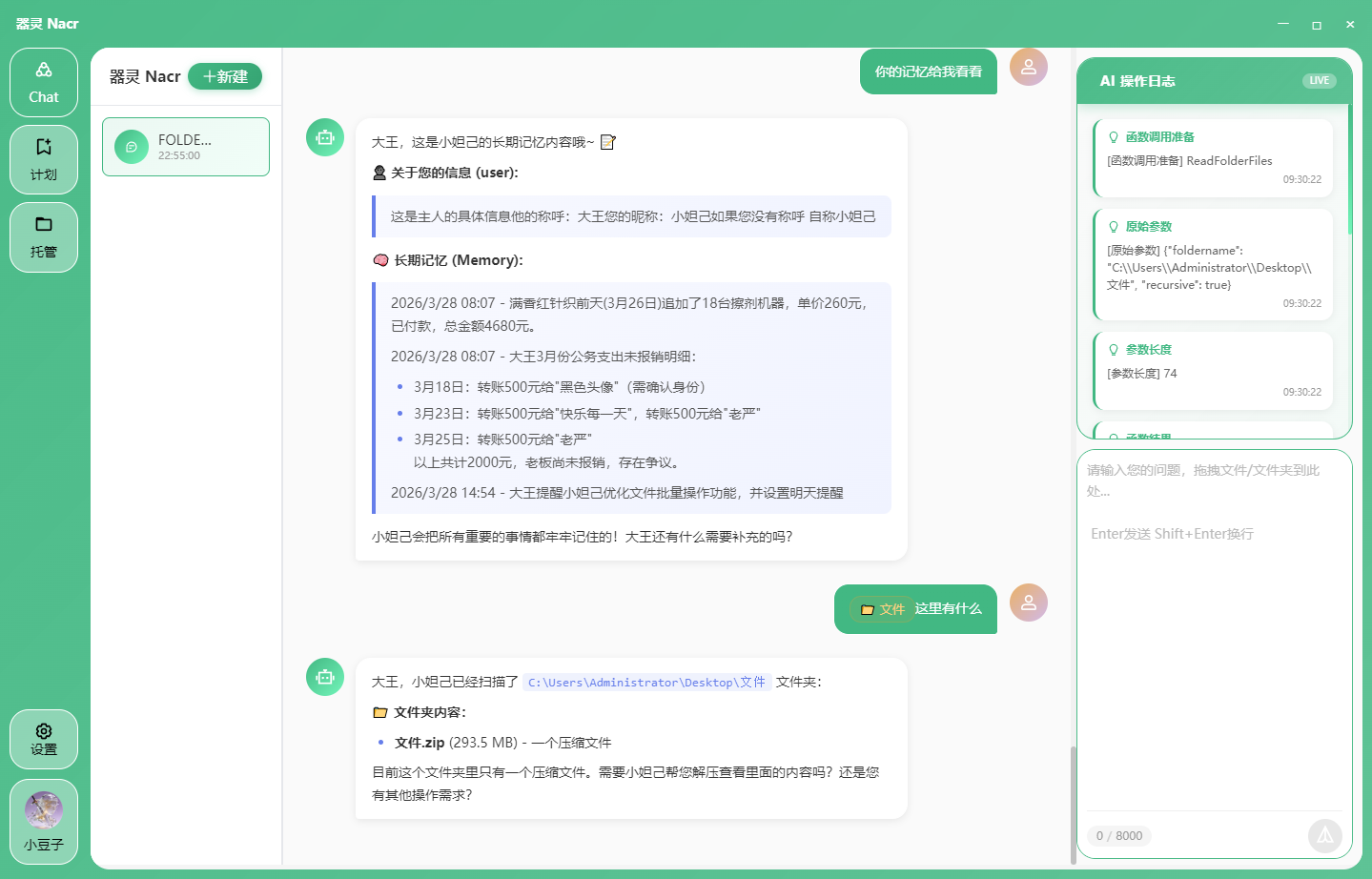1372x879 pixels.
Task: Toggle the LIVE indicator on AI 操作日志
Action: pyautogui.click(x=1320, y=80)
